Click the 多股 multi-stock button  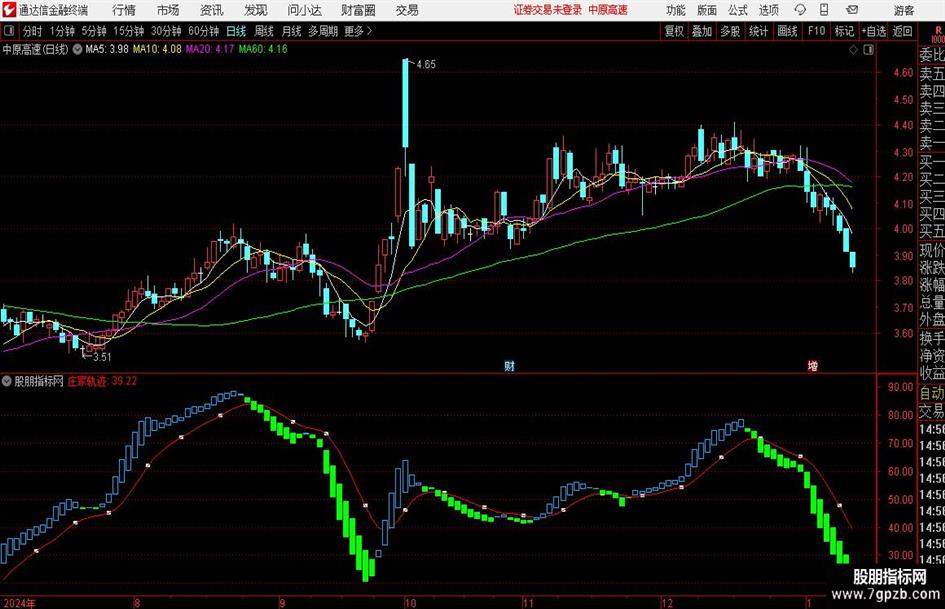click(730, 31)
